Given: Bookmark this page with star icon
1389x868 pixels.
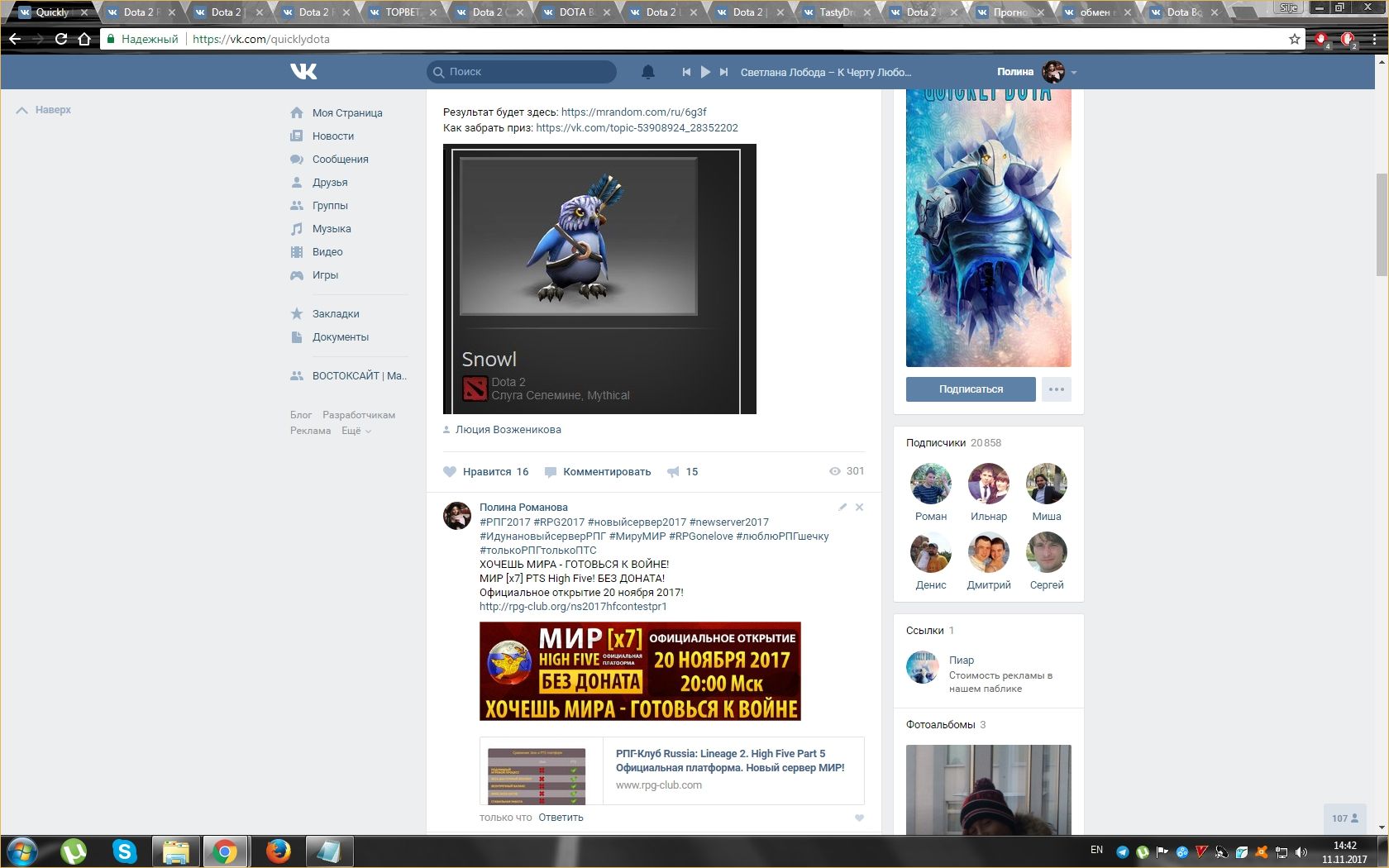Looking at the screenshot, I should (x=1294, y=39).
